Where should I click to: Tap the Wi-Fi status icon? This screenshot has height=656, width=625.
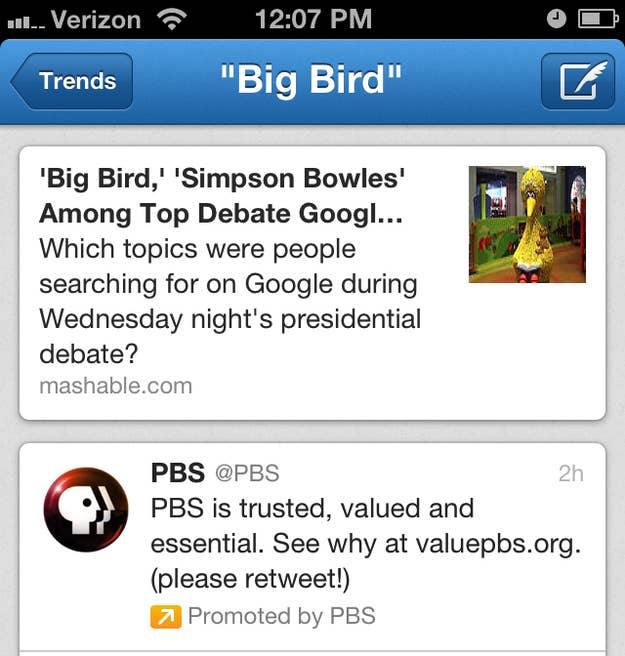[x=172, y=19]
